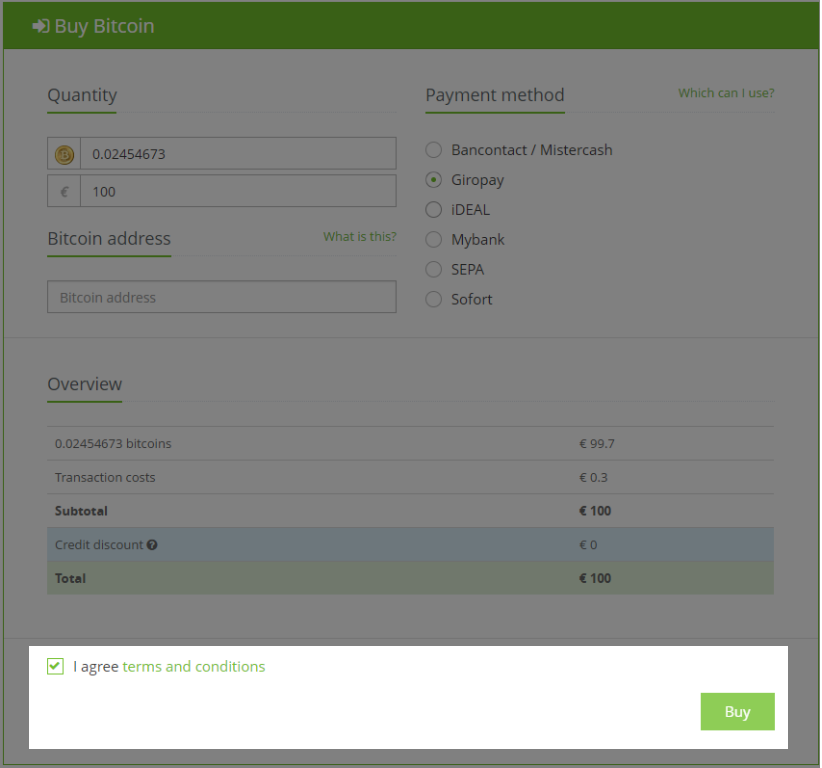Select Mybank radio button
Viewport: 822px width, 768px height.
click(x=434, y=240)
